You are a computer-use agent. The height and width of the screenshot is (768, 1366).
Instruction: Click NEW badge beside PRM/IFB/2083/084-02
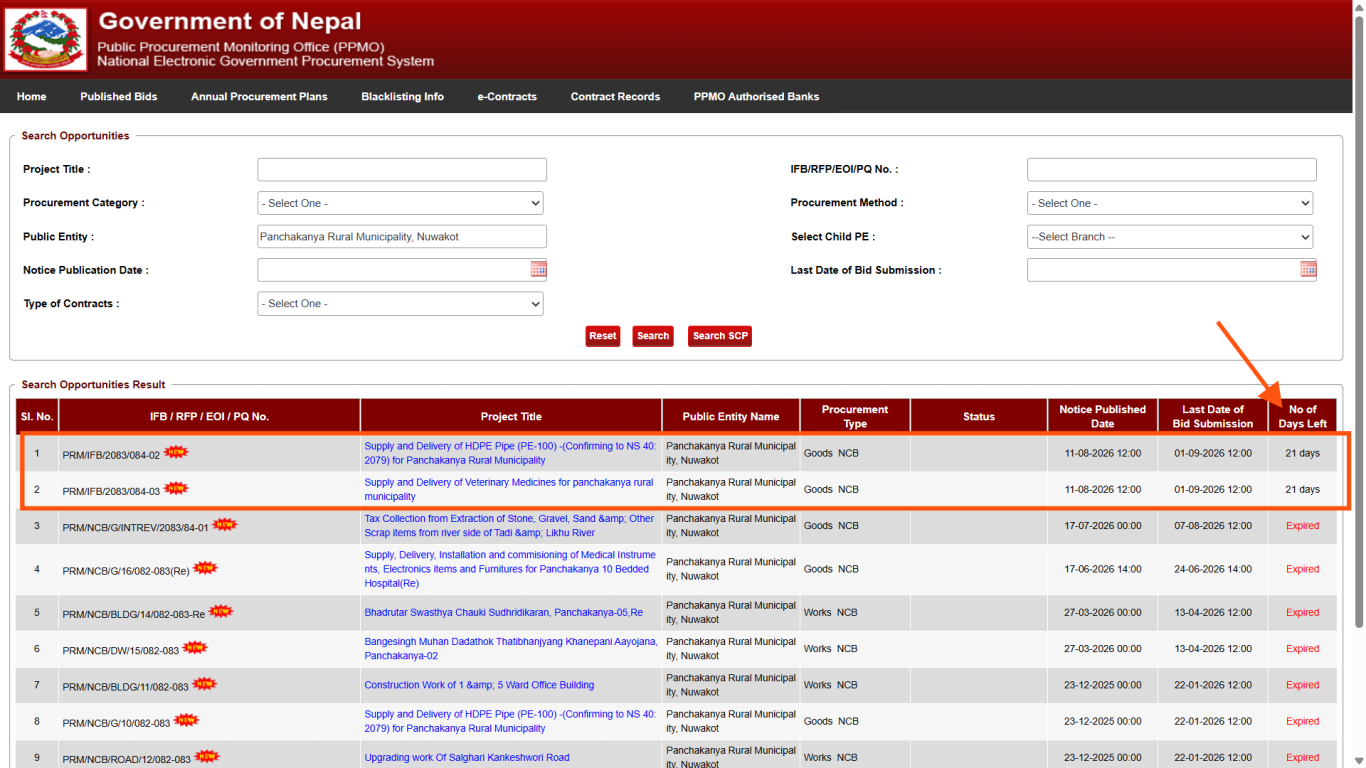tap(176, 452)
